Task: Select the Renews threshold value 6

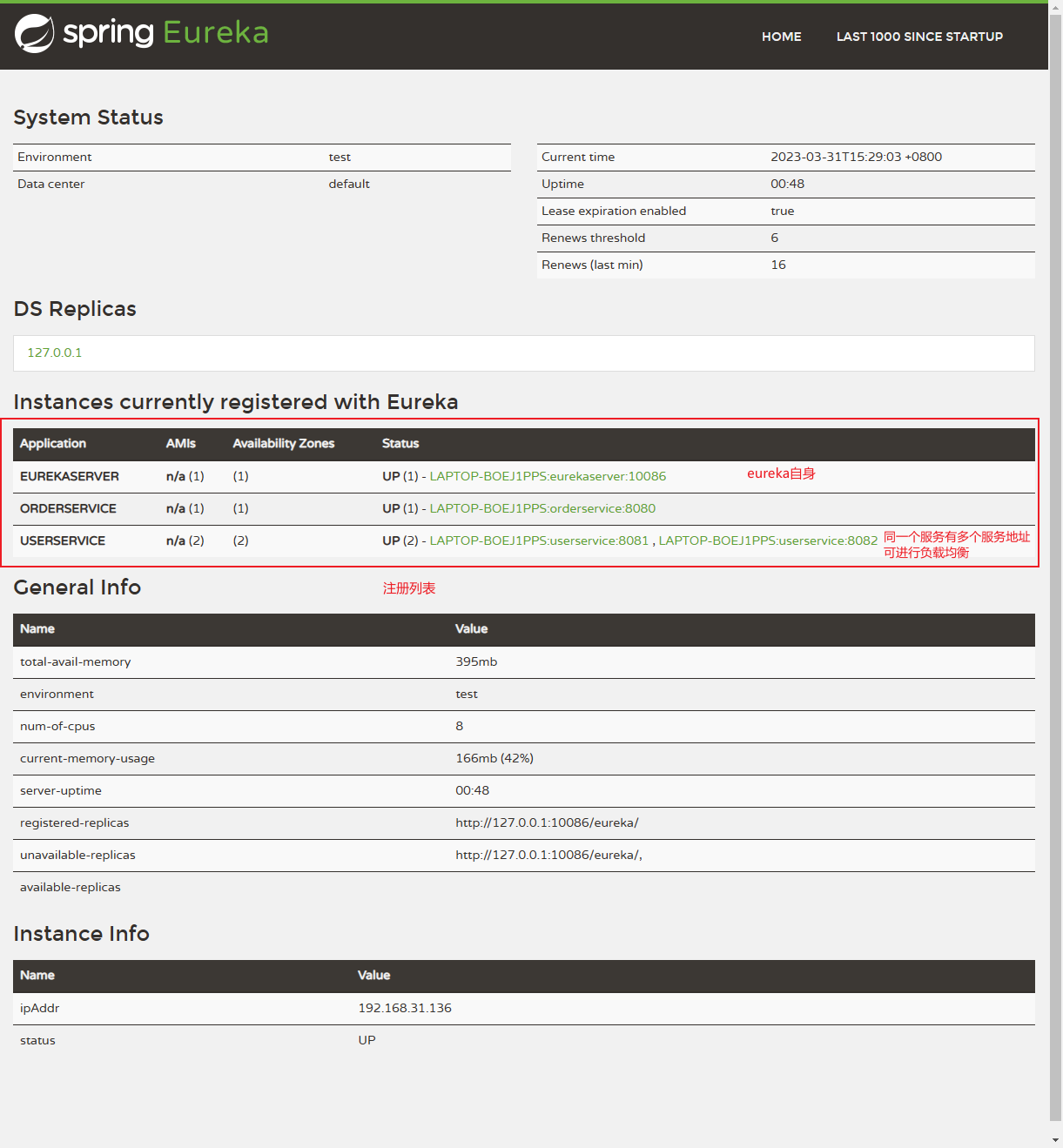Action: point(775,238)
